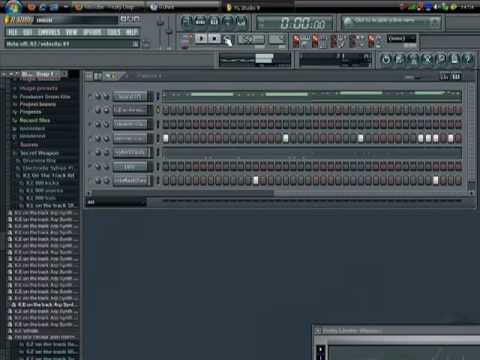Click the Undo shortcut icon
The image size is (480, 360).
tap(386, 59)
